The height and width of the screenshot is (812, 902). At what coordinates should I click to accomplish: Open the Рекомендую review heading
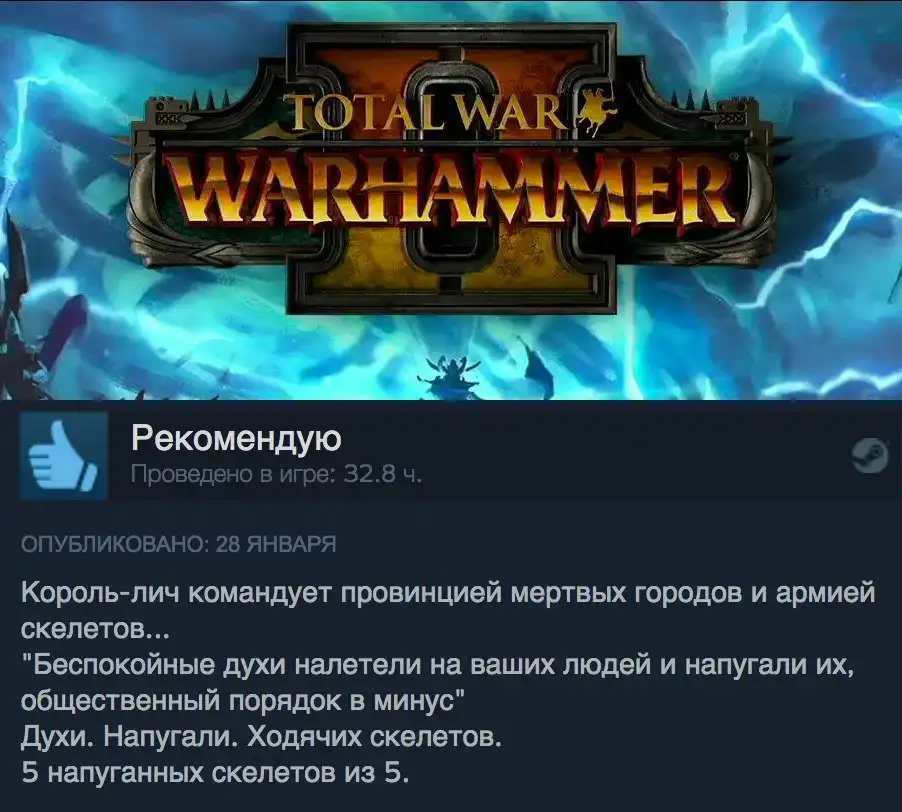pyautogui.click(x=236, y=439)
